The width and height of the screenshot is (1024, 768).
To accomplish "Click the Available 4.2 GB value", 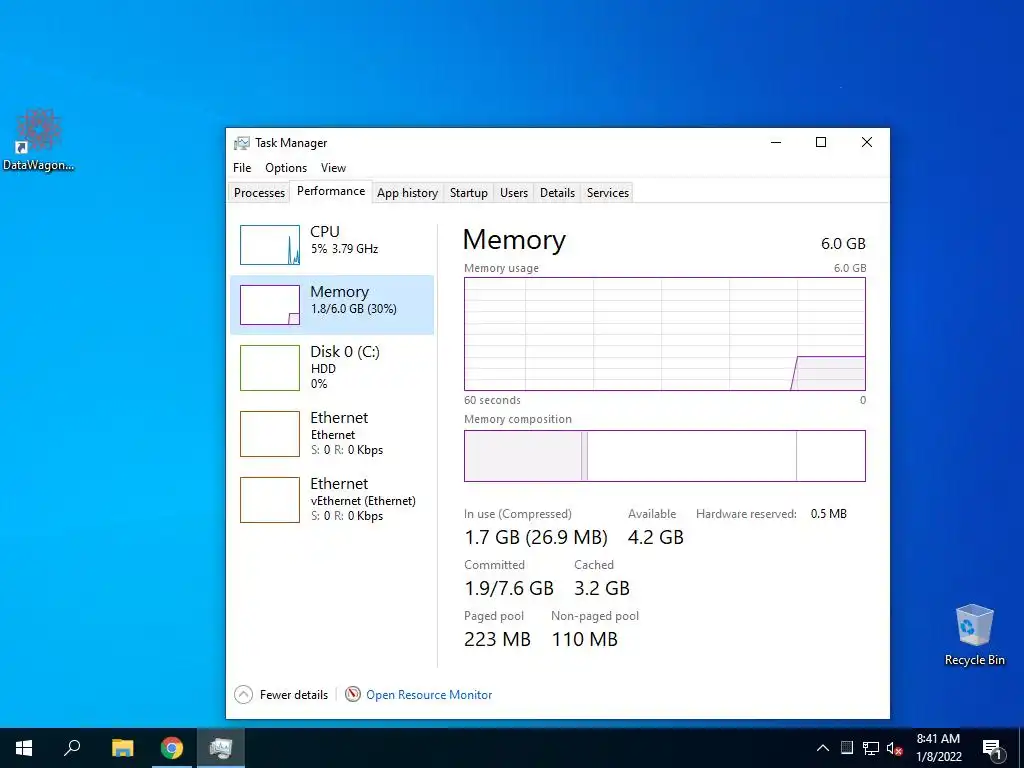I will tap(656, 537).
